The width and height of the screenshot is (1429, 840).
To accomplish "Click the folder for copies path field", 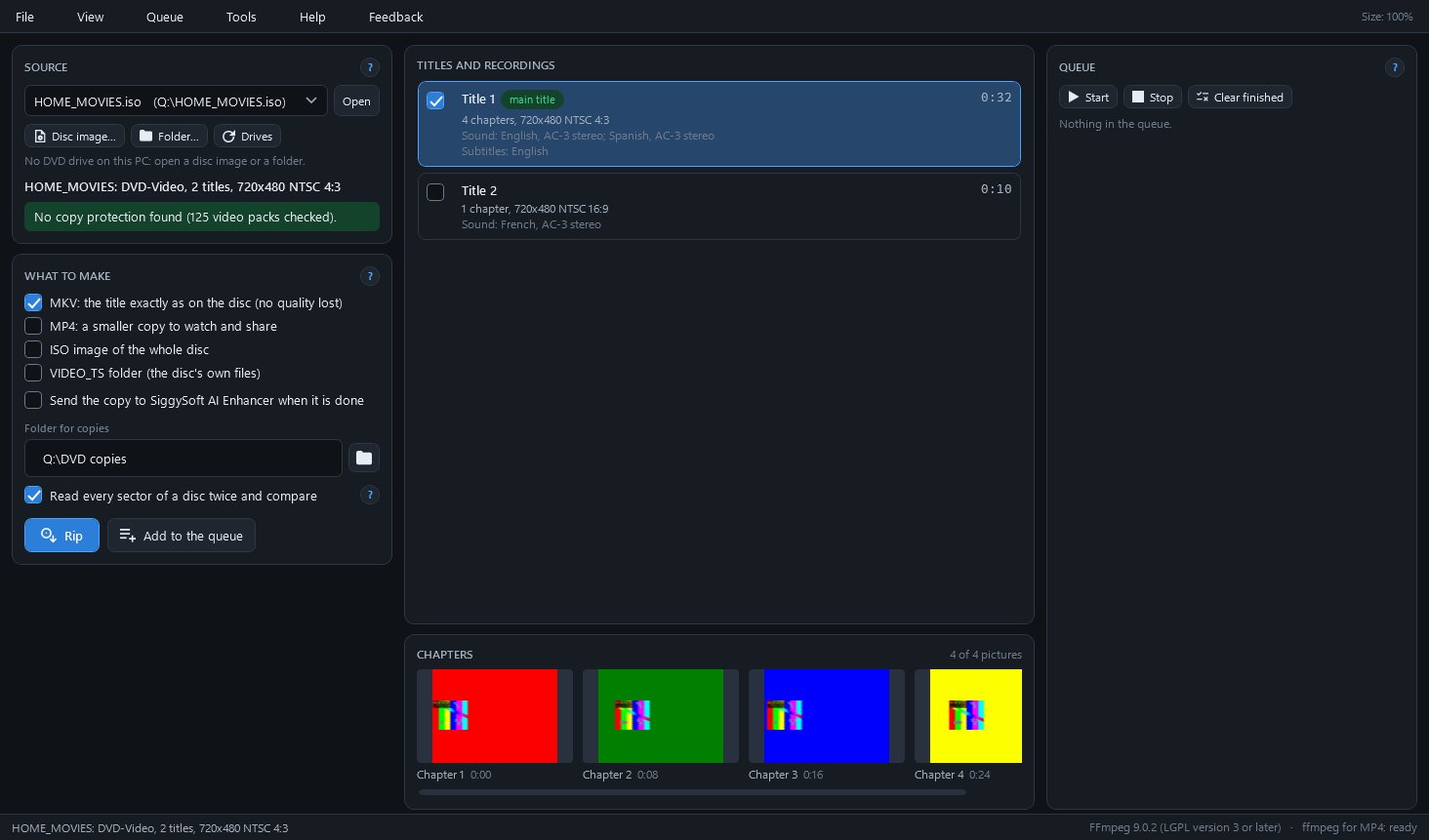I will point(184,459).
